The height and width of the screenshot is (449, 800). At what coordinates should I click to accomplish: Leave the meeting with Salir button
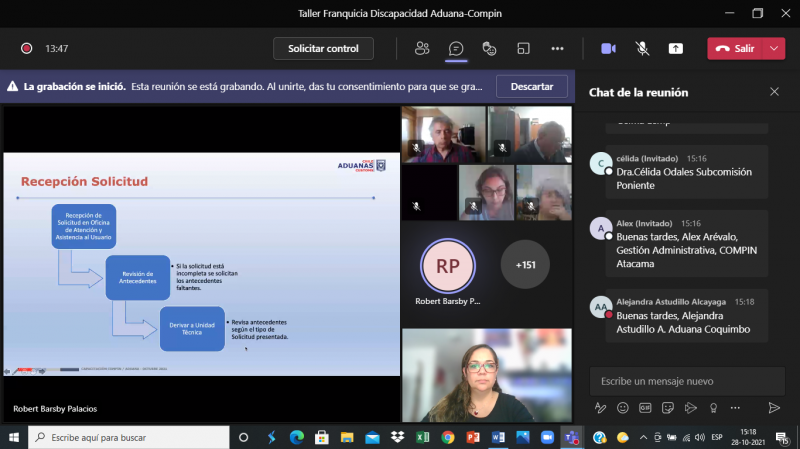pos(735,48)
